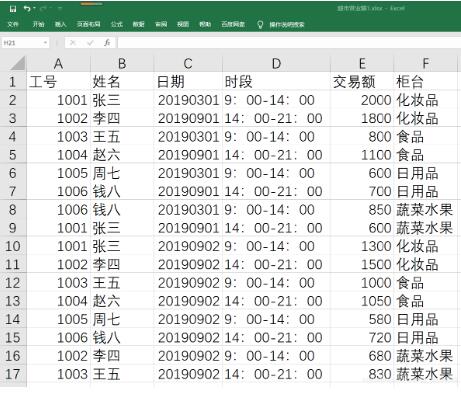This screenshot has width=461, height=396.
Task: Switch to the 数据 ribbon tab
Action: coord(138,24)
